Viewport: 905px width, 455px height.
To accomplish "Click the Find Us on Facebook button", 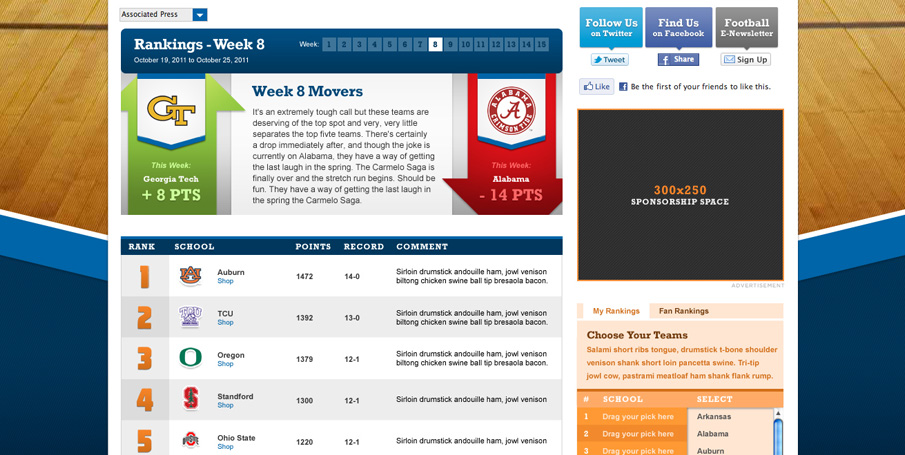I will (678, 27).
